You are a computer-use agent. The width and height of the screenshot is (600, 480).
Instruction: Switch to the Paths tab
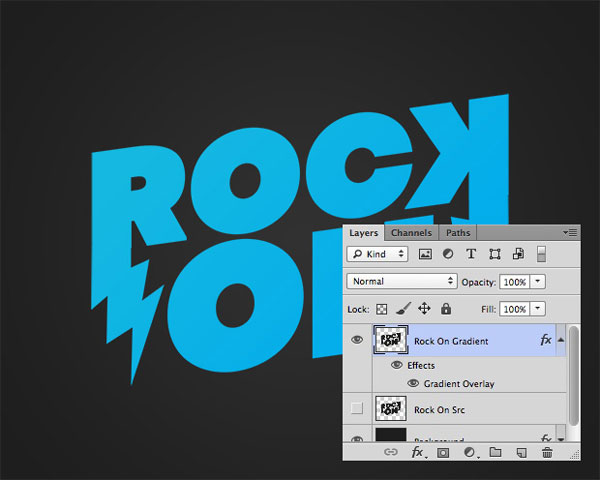coord(458,233)
